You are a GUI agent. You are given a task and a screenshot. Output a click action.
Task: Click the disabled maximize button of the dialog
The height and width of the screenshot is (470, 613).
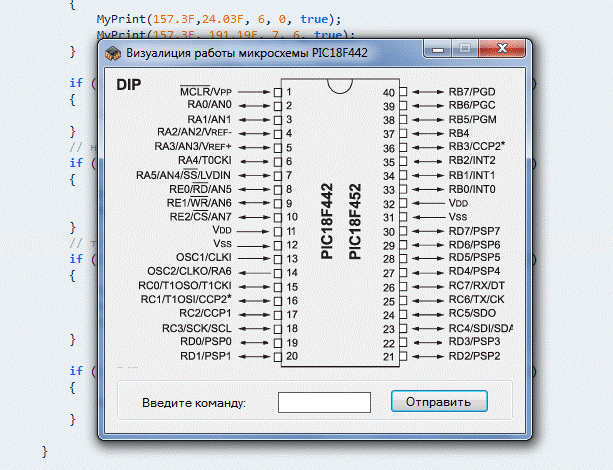[x=465, y=49]
